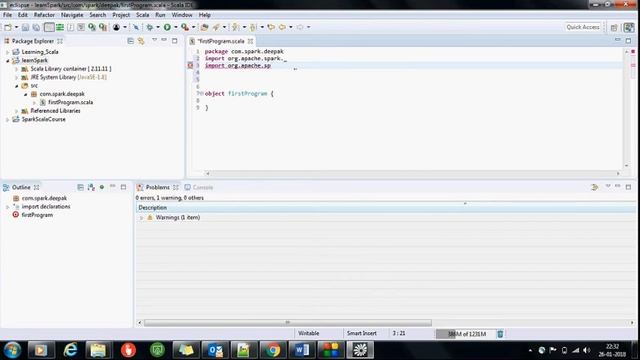Click the Last Edit Location arrow icon
Screen dimensions: 640x360
271,27
